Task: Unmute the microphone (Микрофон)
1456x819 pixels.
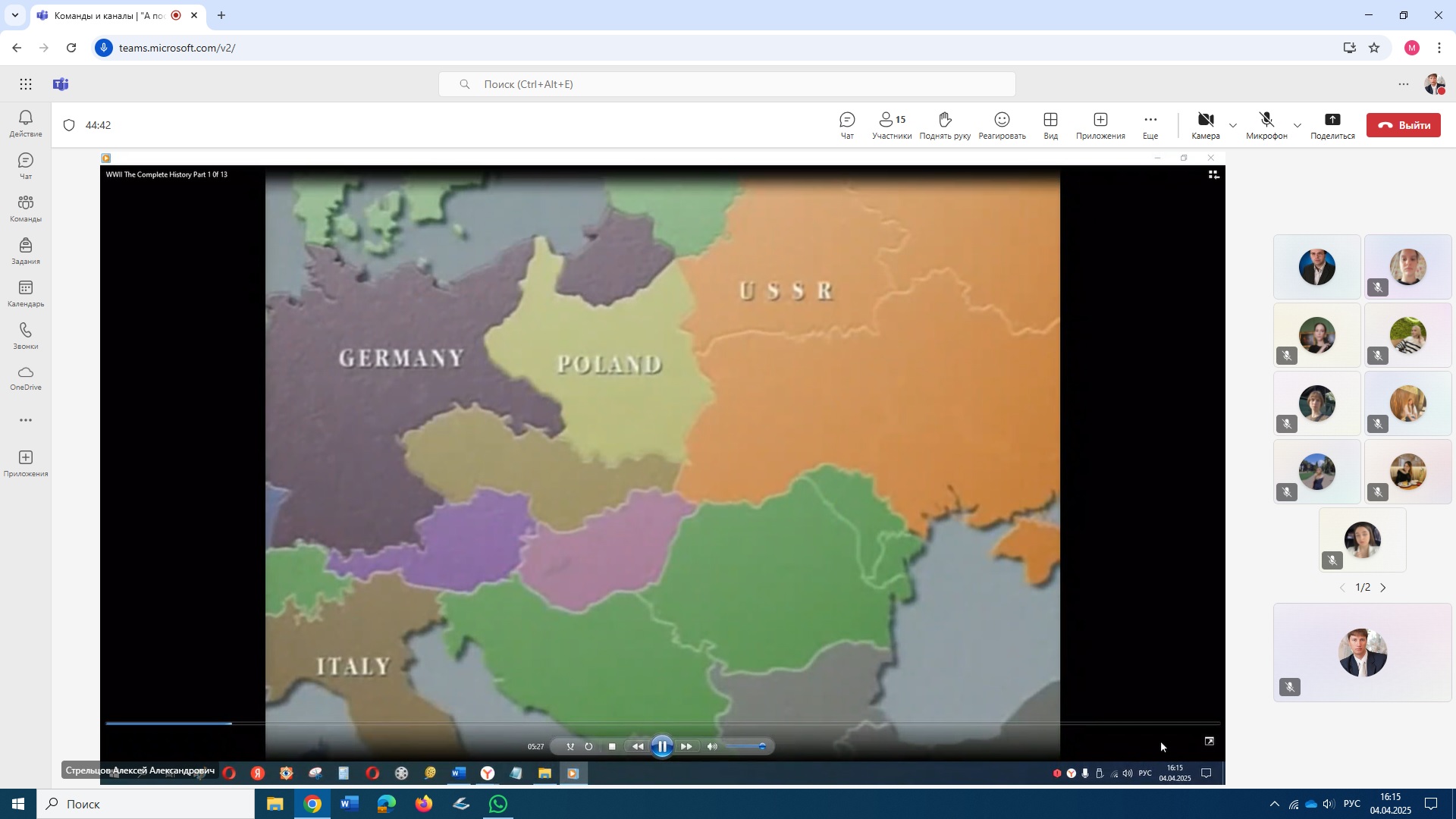Action: coord(1266,125)
